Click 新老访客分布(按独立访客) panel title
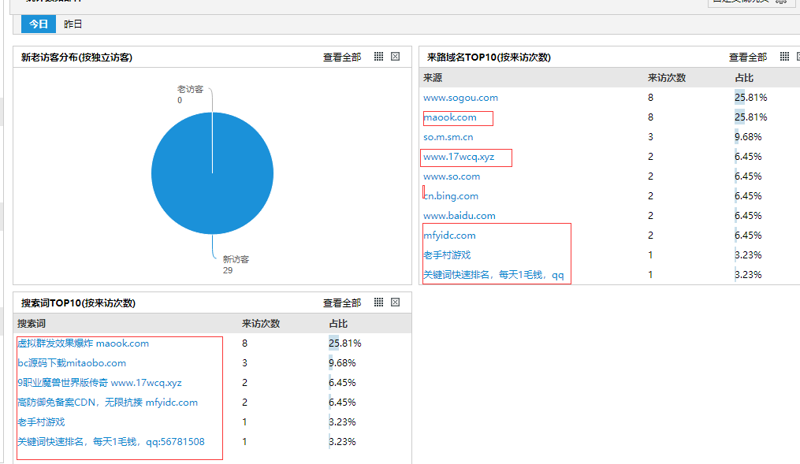800x464 pixels. pos(77,57)
